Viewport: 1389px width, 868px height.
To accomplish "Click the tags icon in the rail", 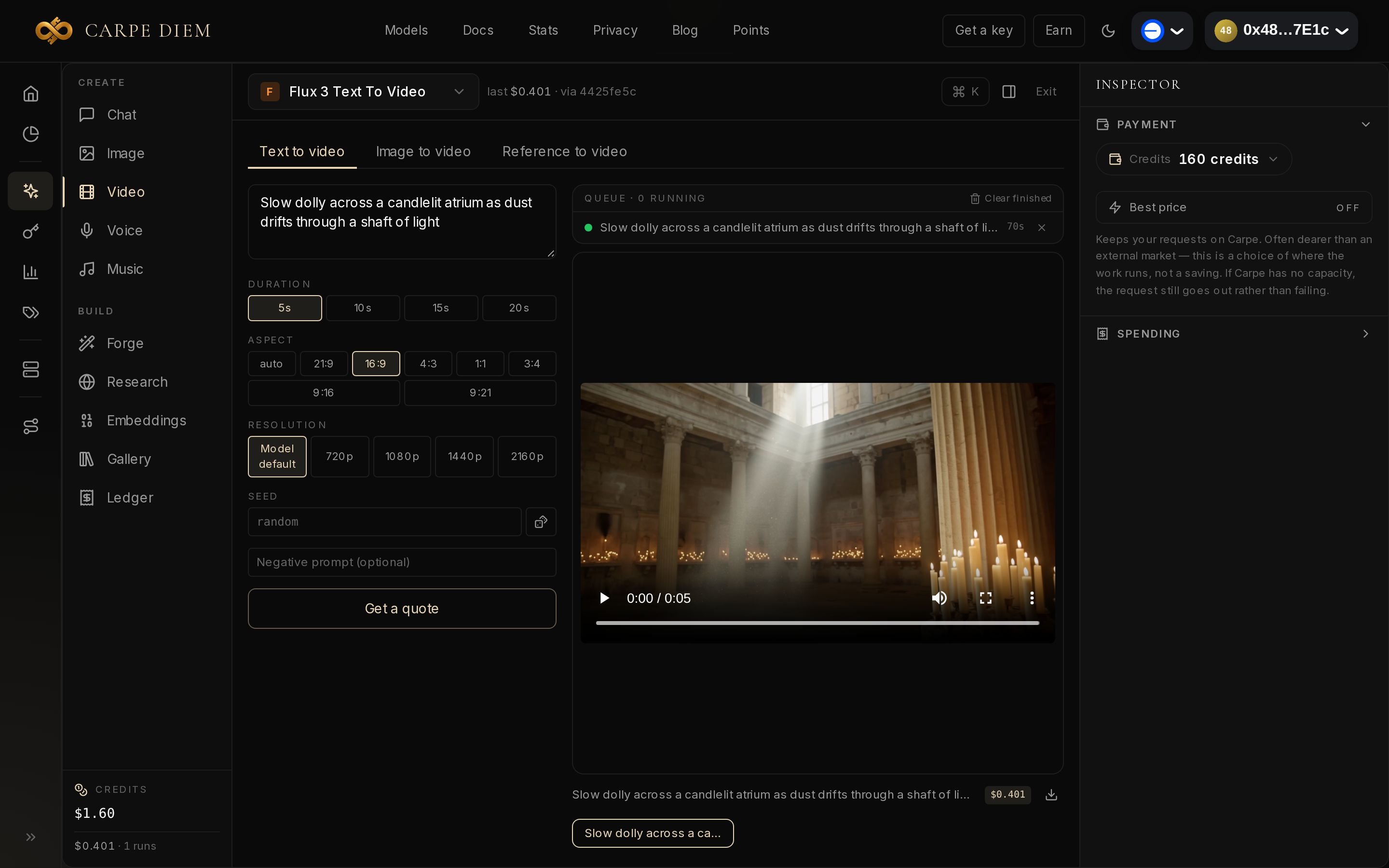I will pos(30,312).
